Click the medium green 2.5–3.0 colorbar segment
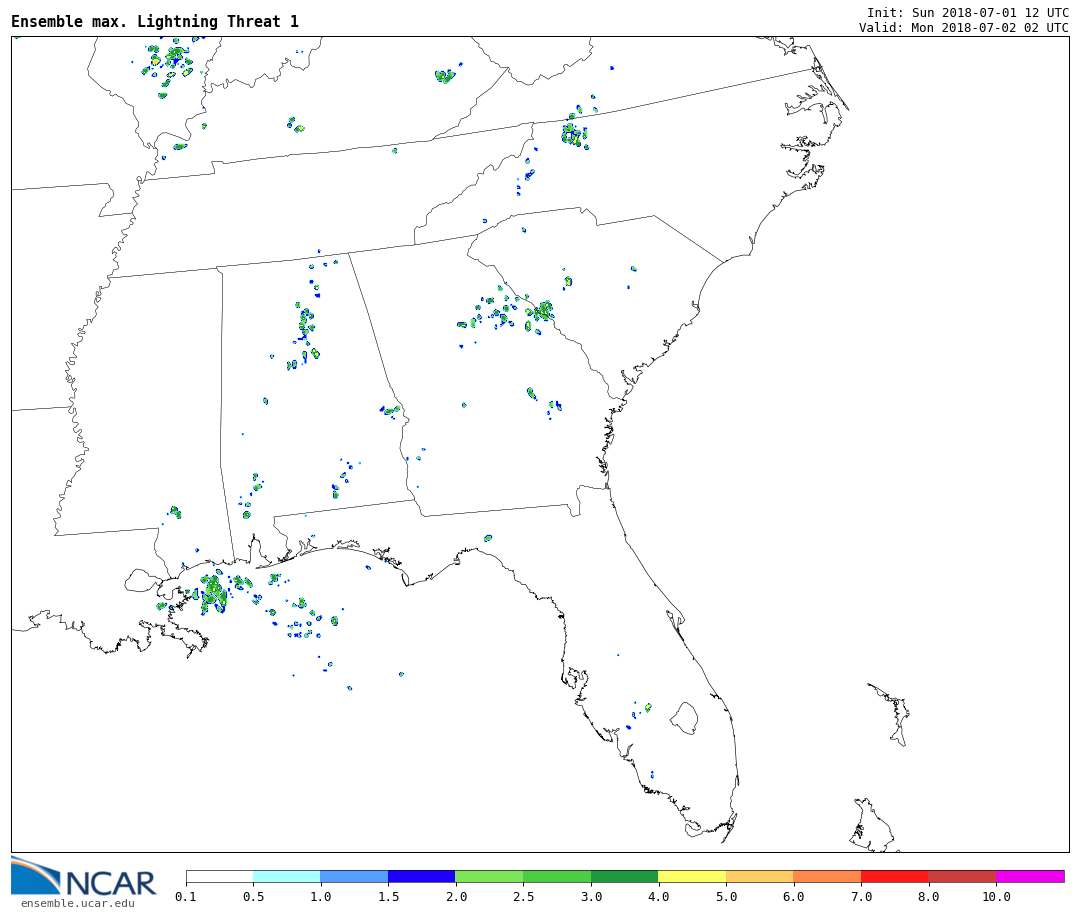 tap(557, 876)
